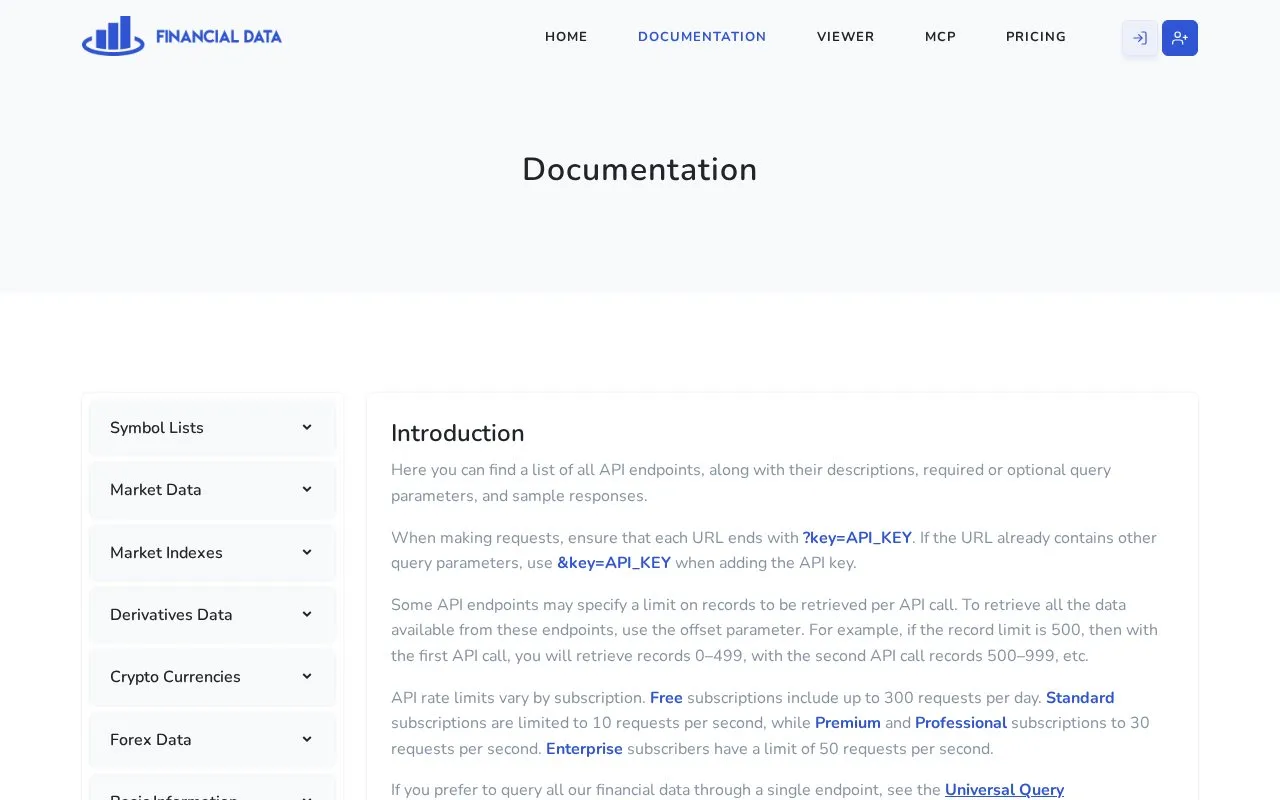Expand the Market Indexes section
The height and width of the screenshot is (800, 1280).
pyautogui.click(x=212, y=553)
